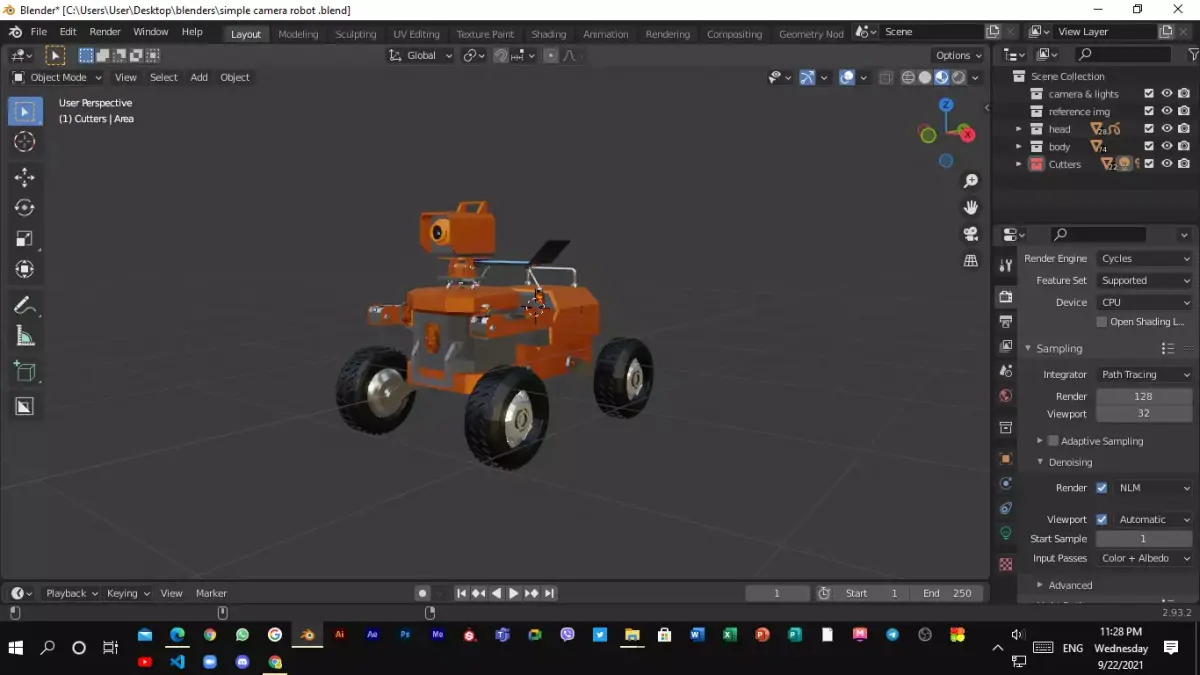The width and height of the screenshot is (1200, 675).
Task: Activate the 3D Cursor tool
Action: (x=25, y=142)
